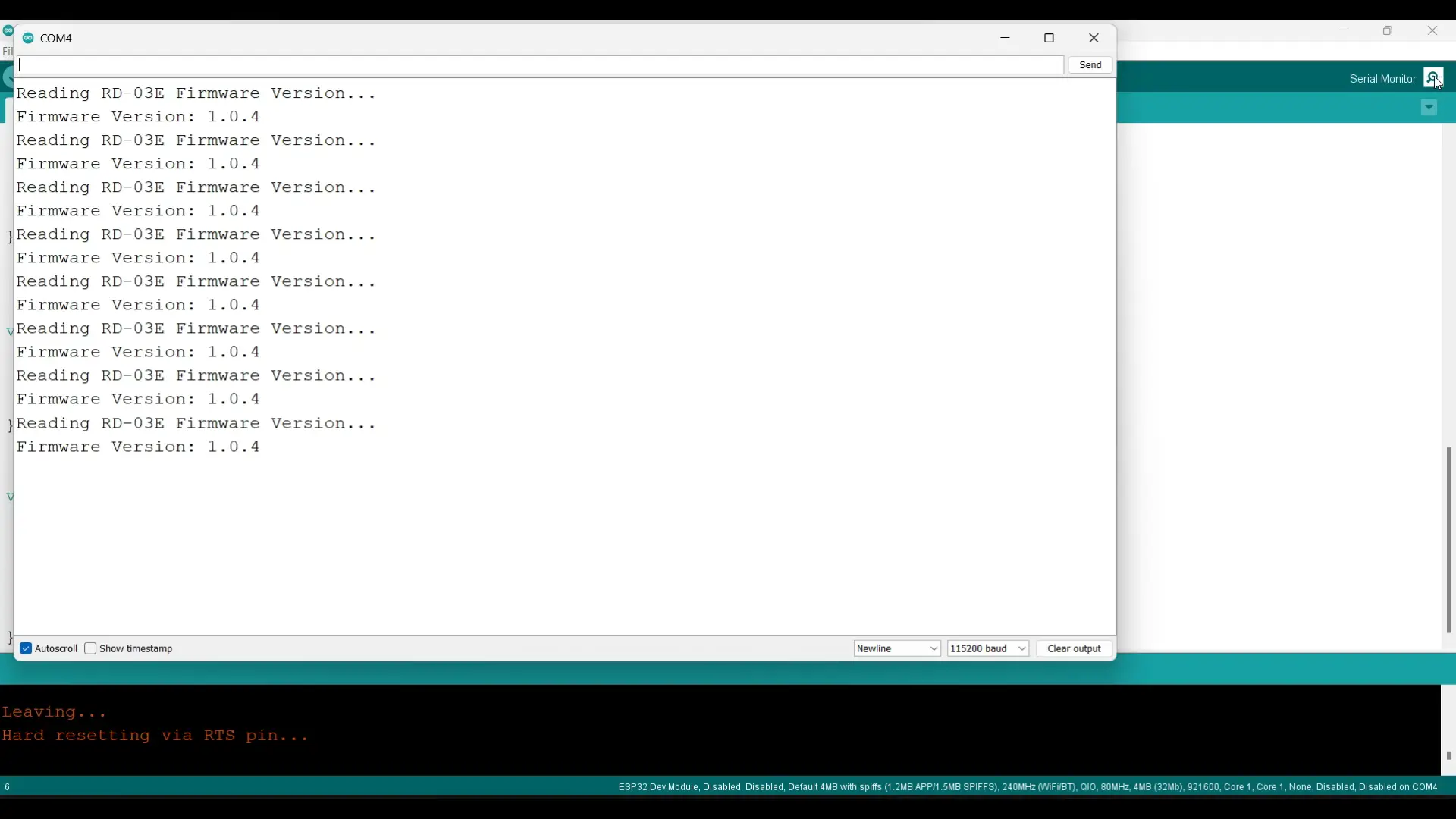Open the Serial Monitor magnifier icon
The height and width of the screenshot is (819, 1456).
[x=1434, y=78]
